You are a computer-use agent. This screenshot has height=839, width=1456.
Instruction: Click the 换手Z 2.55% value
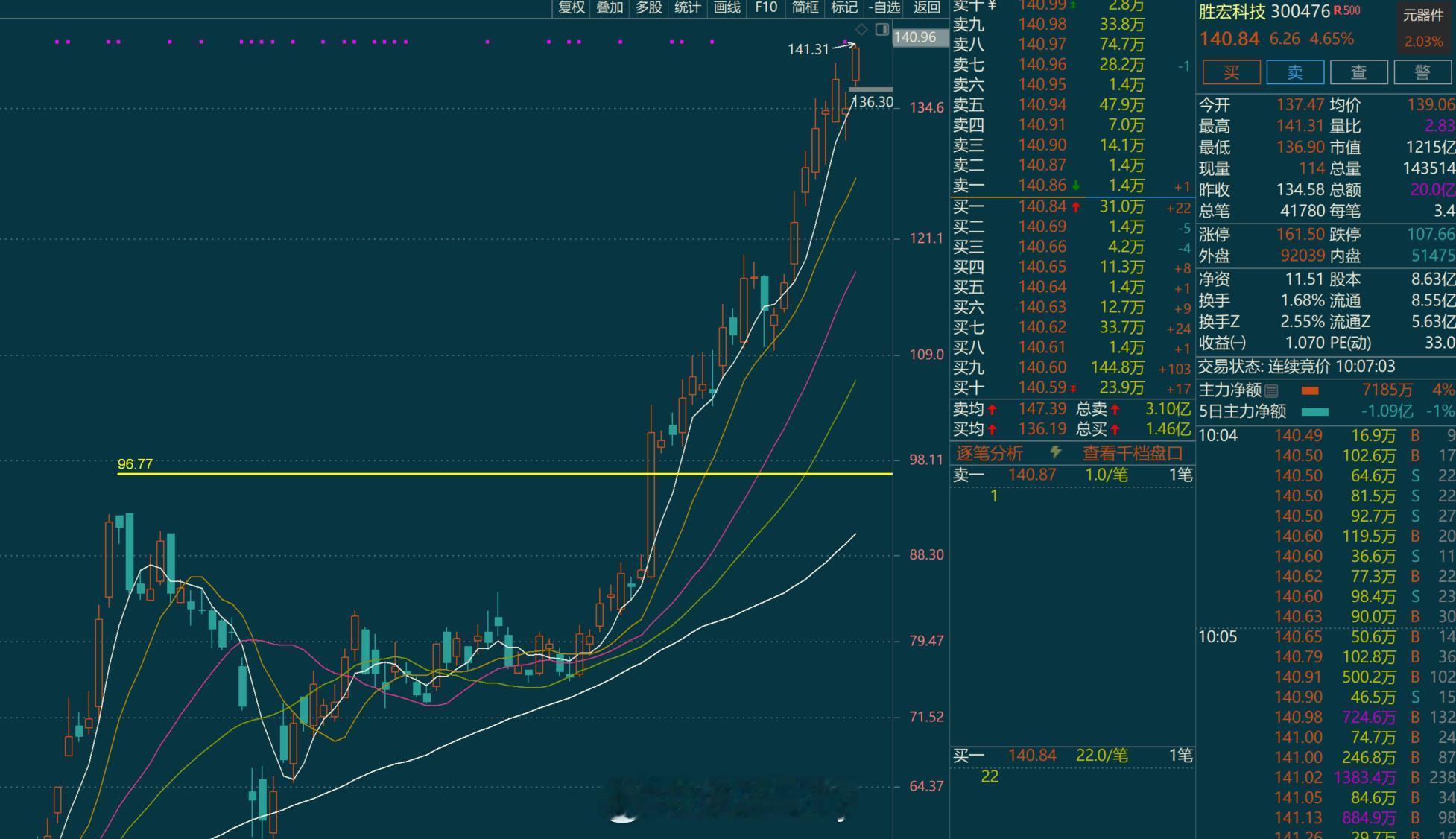(1303, 322)
